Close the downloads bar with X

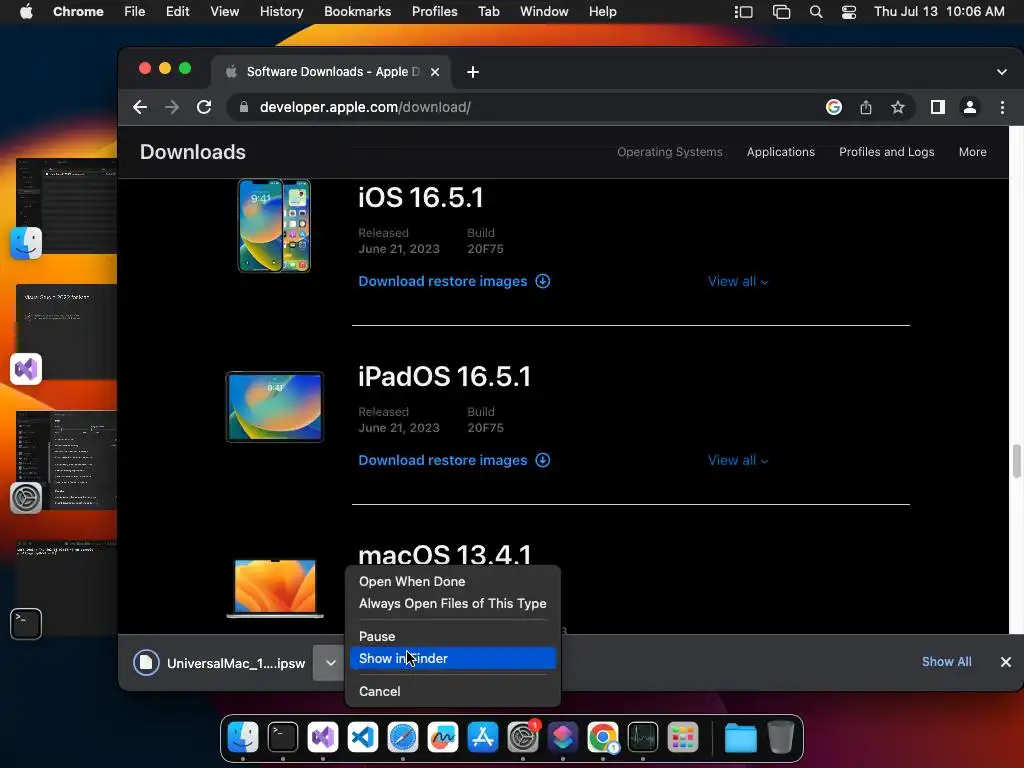1006,662
